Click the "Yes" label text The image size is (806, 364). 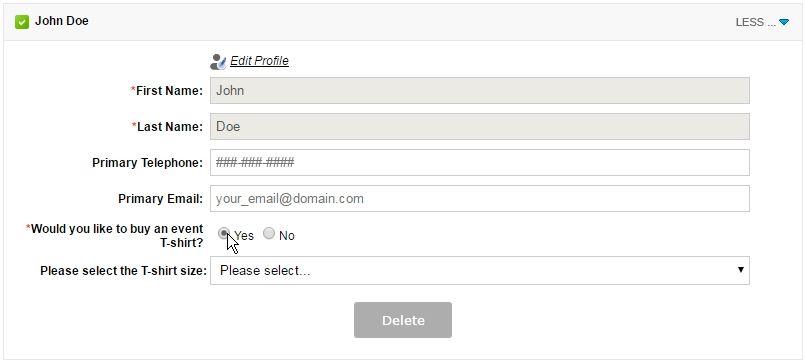pyautogui.click(x=244, y=235)
